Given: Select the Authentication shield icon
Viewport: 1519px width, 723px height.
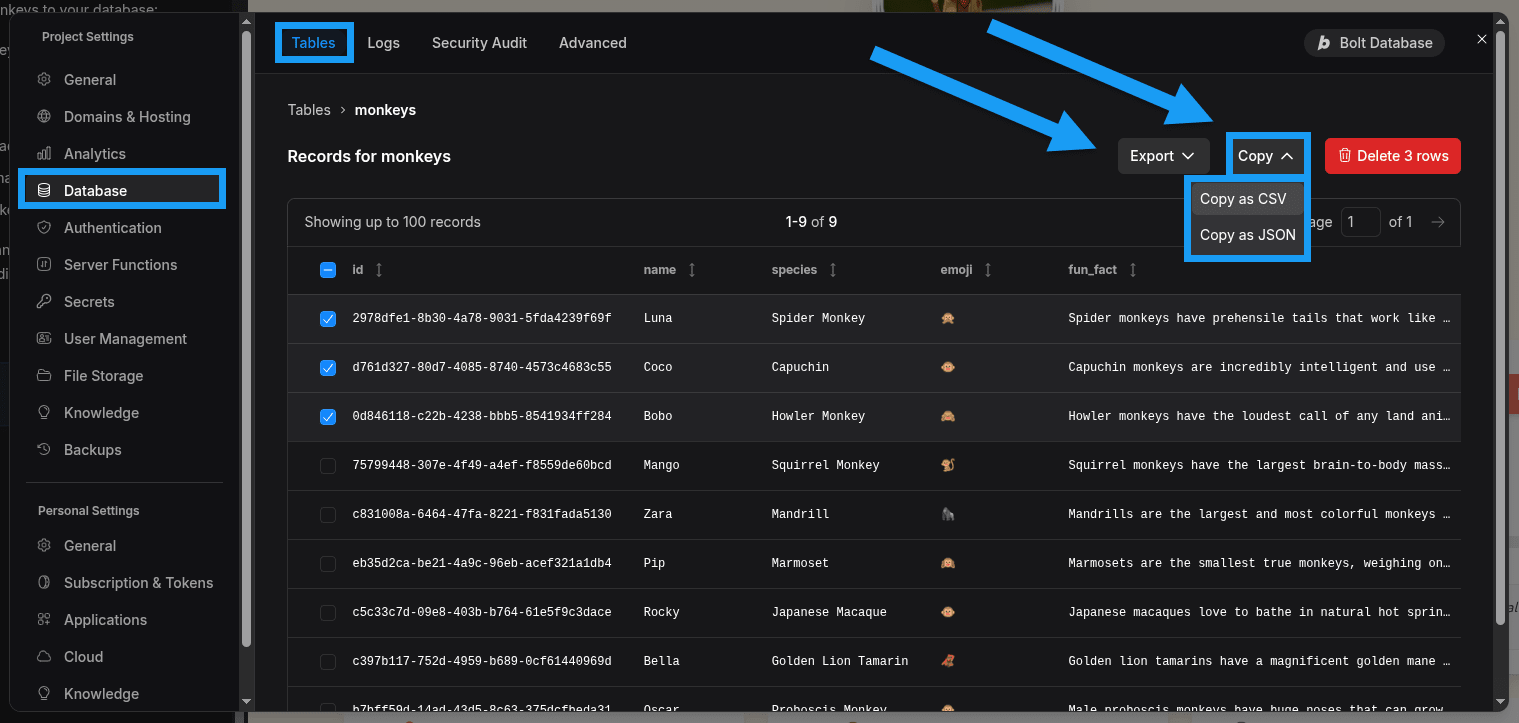Looking at the screenshot, I should coord(43,227).
